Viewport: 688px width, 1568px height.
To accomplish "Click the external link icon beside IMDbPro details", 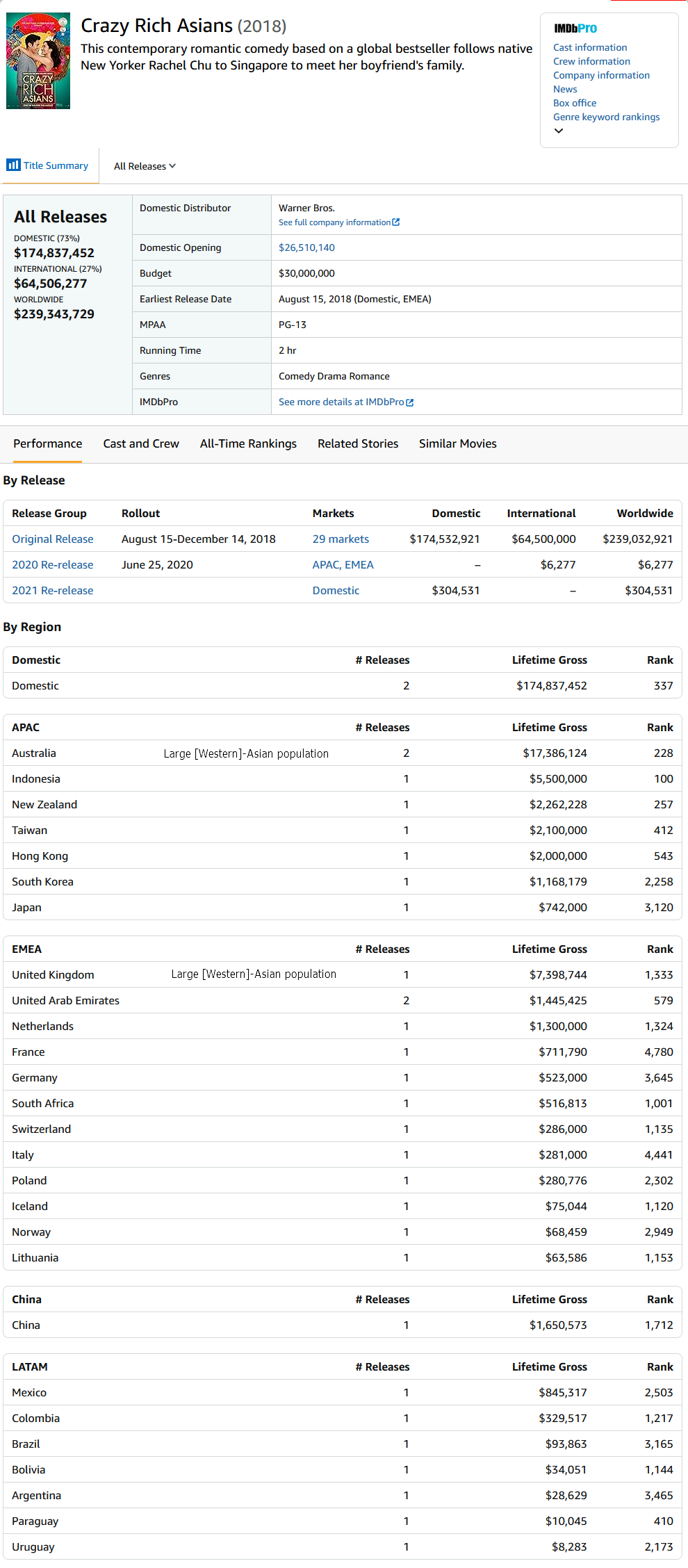I will click(x=410, y=402).
